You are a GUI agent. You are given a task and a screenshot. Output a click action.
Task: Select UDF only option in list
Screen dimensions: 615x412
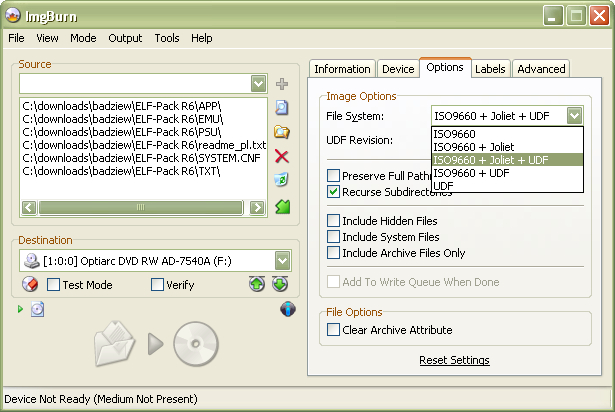point(507,186)
